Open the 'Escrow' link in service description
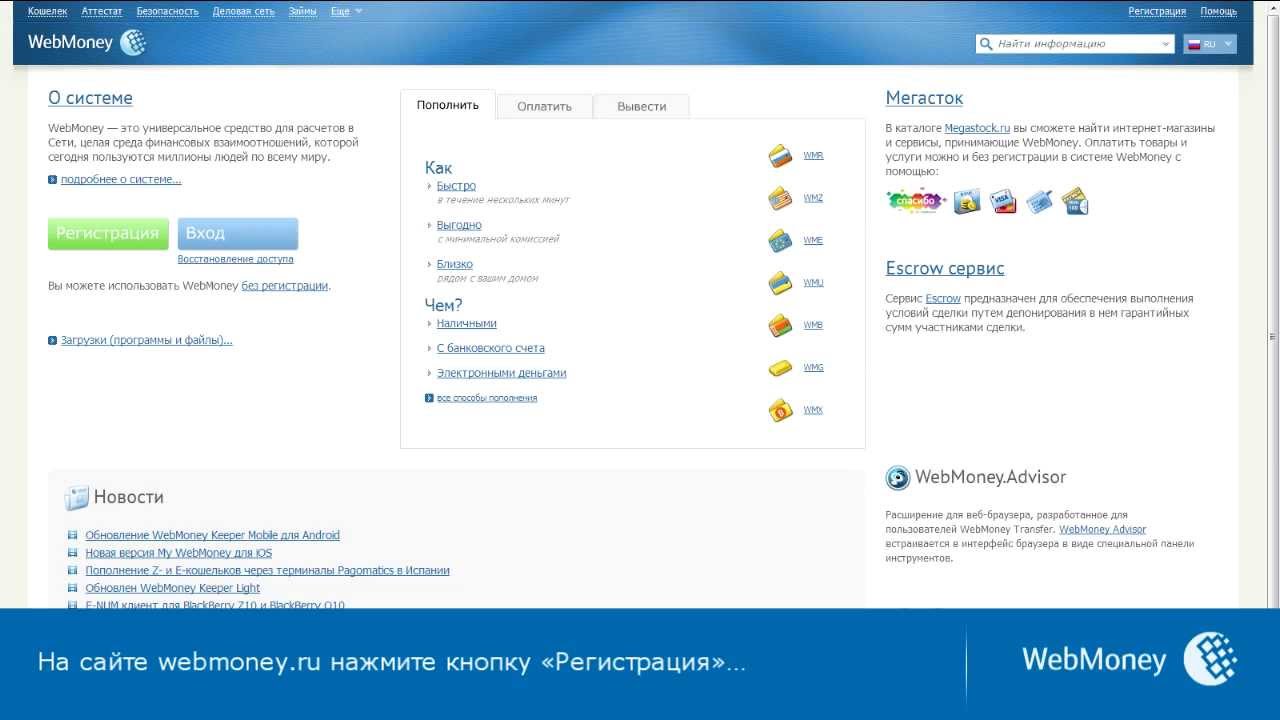The height and width of the screenshot is (720, 1280). [x=943, y=298]
